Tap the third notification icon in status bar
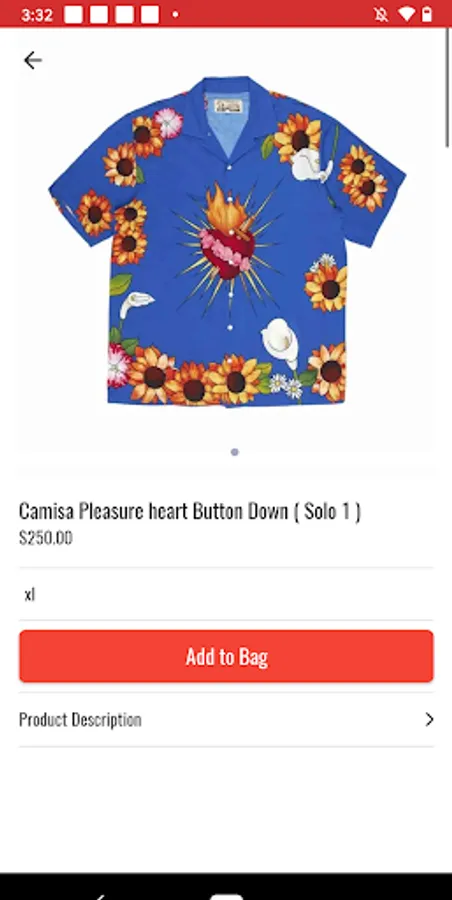This screenshot has width=452, height=900. (124, 15)
